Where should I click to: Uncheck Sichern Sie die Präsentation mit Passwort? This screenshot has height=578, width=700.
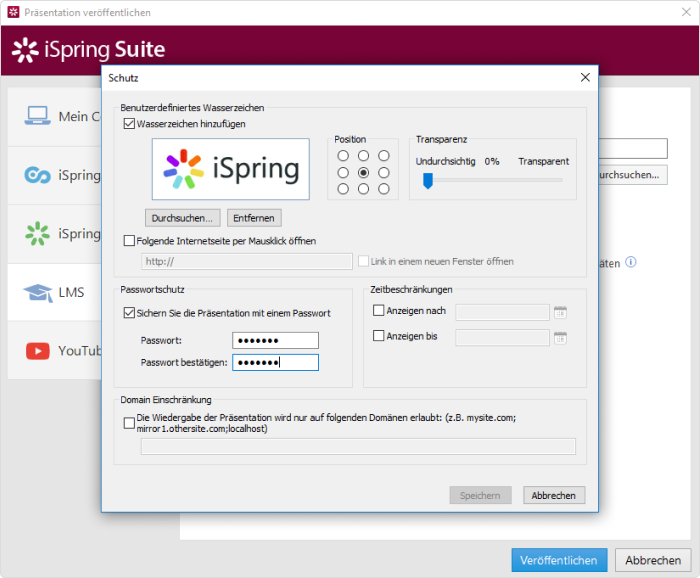point(129,313)
